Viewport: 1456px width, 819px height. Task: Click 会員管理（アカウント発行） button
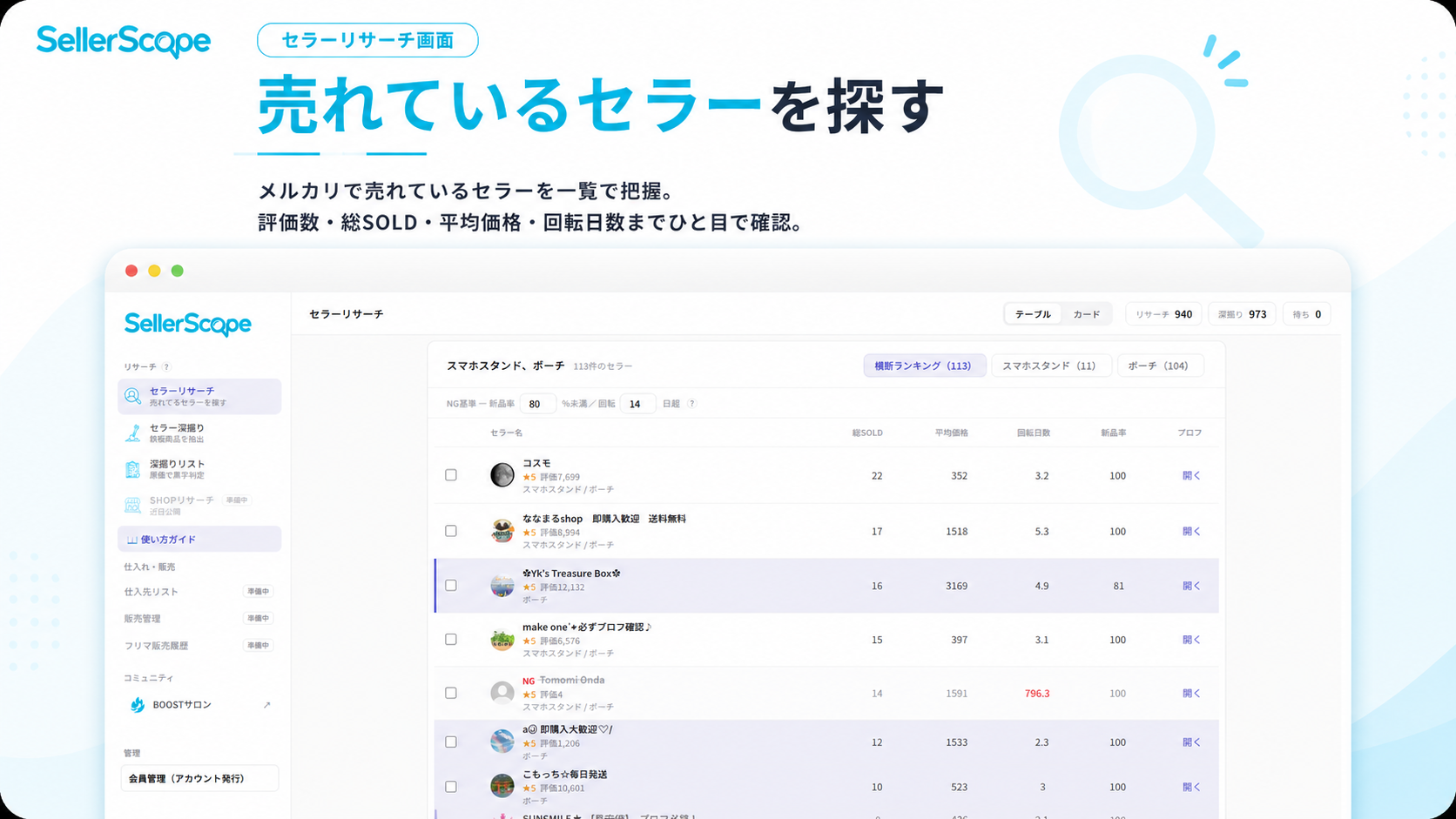[199, 779]
